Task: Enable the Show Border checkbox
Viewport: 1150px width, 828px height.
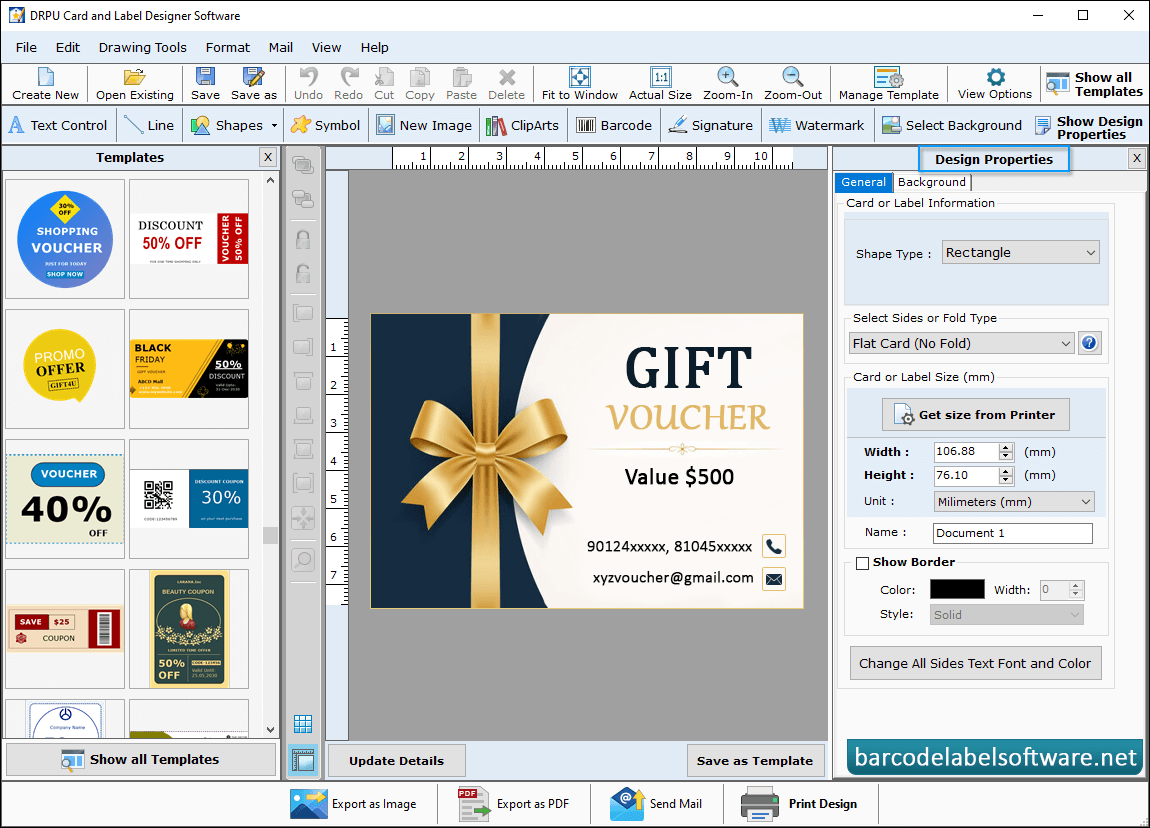Action: point(862,563)
